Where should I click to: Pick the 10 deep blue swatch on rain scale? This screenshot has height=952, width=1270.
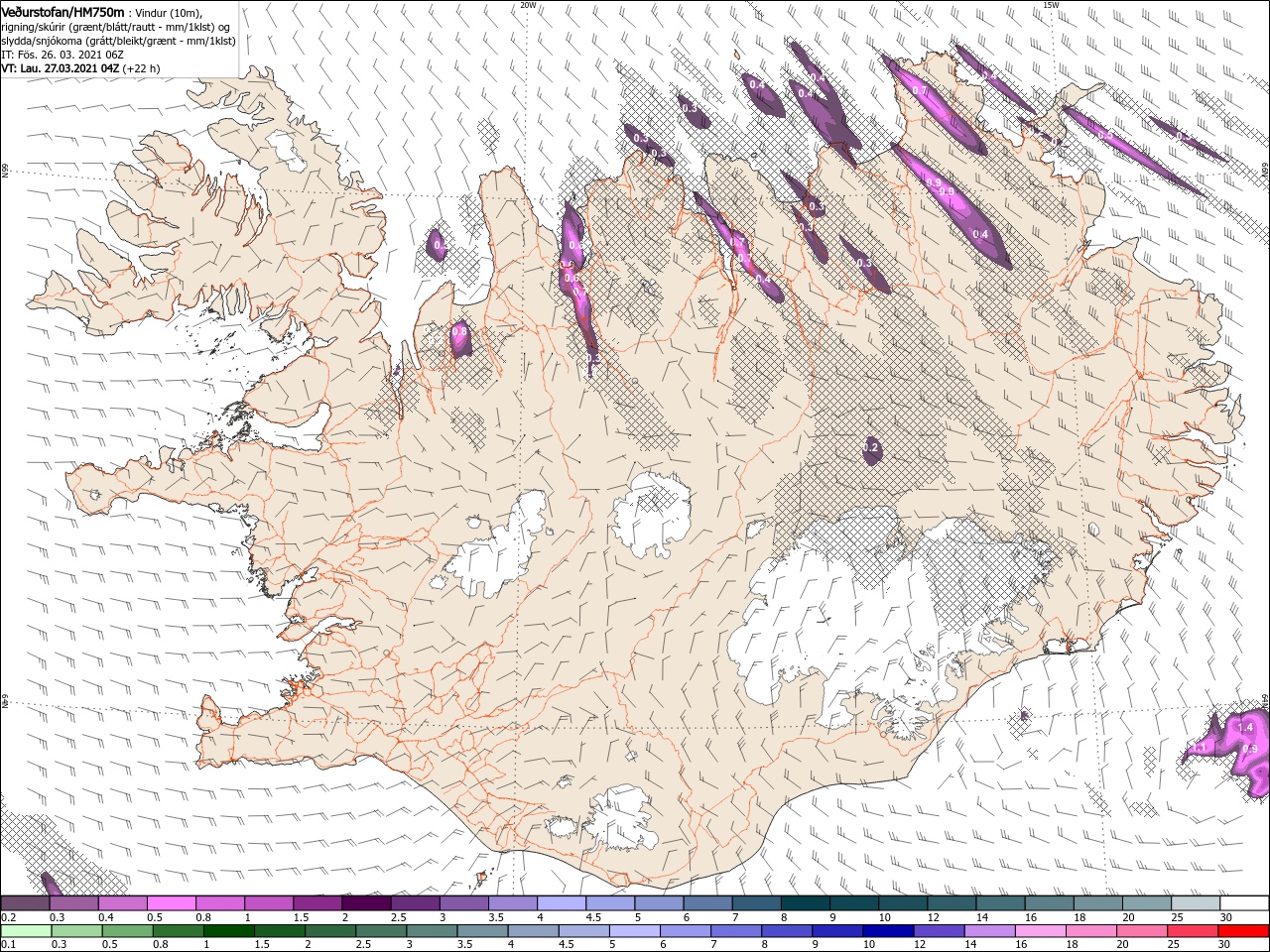889,931
